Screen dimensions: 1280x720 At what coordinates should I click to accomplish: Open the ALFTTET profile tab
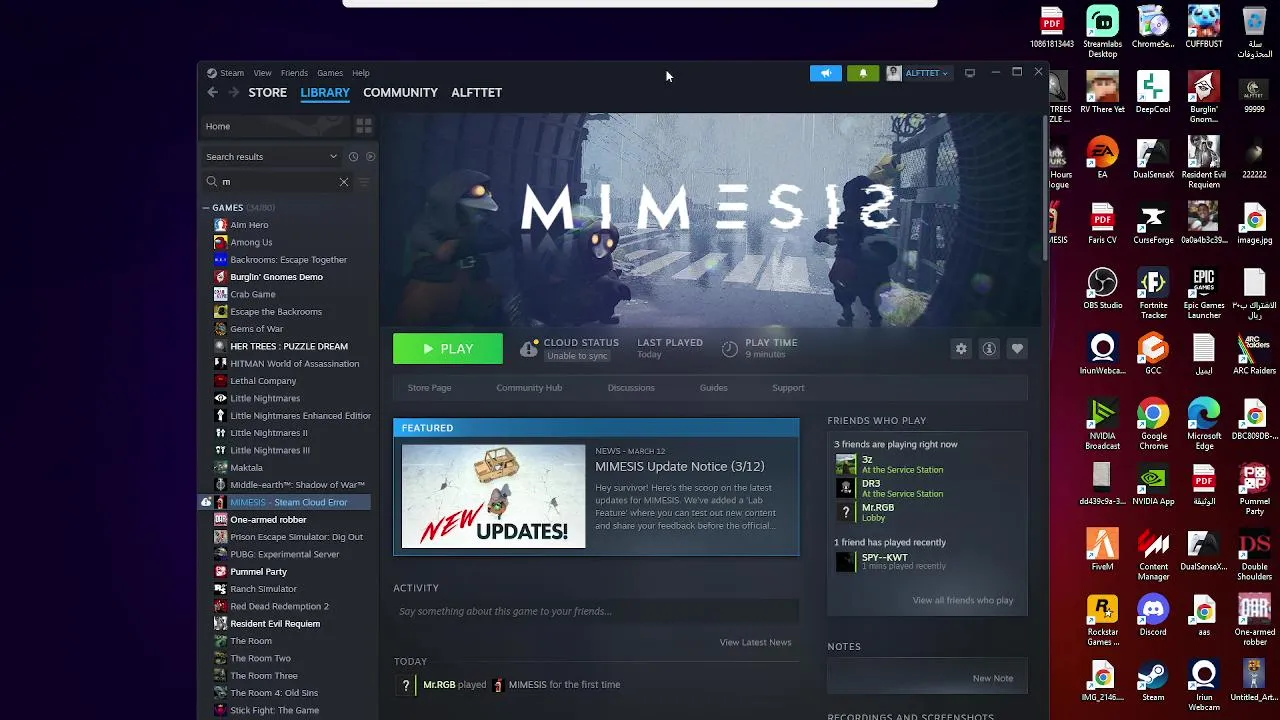[476, 92]
